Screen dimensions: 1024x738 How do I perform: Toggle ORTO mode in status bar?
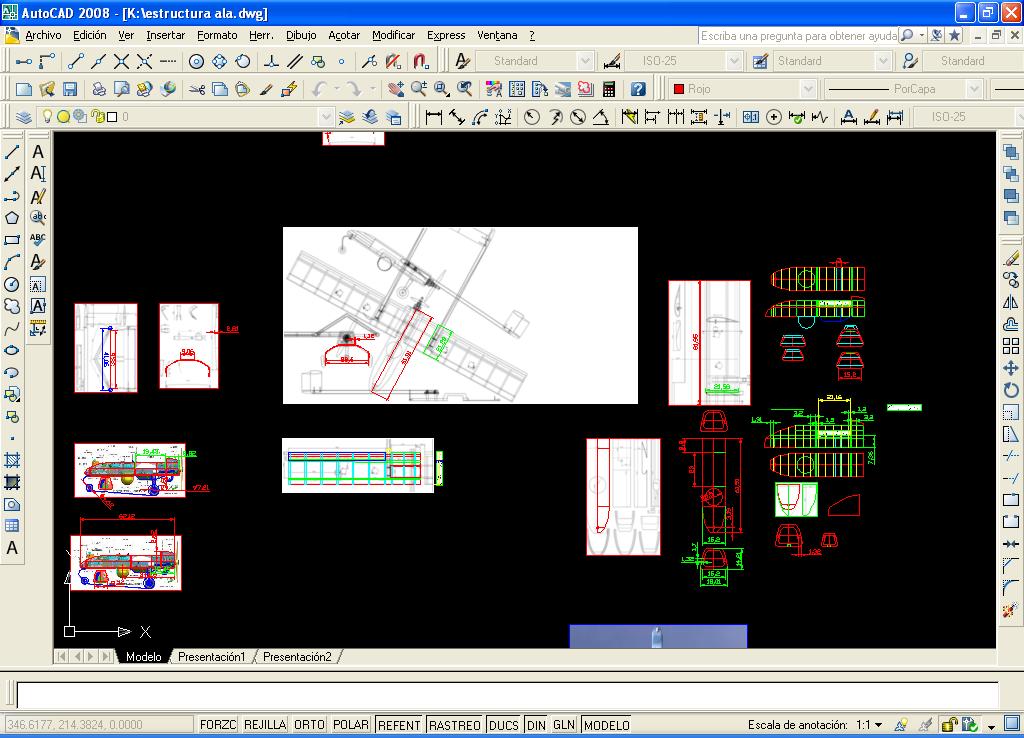click(x=309, y=725)
